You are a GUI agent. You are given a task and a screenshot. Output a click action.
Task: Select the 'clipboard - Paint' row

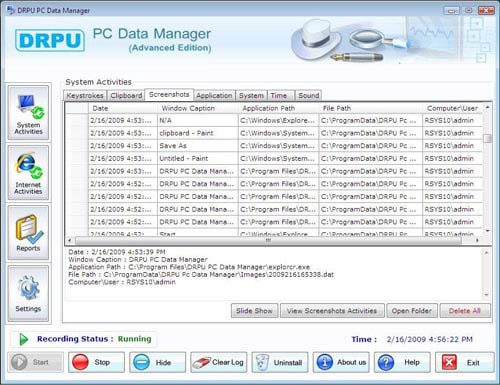(274, 133)
